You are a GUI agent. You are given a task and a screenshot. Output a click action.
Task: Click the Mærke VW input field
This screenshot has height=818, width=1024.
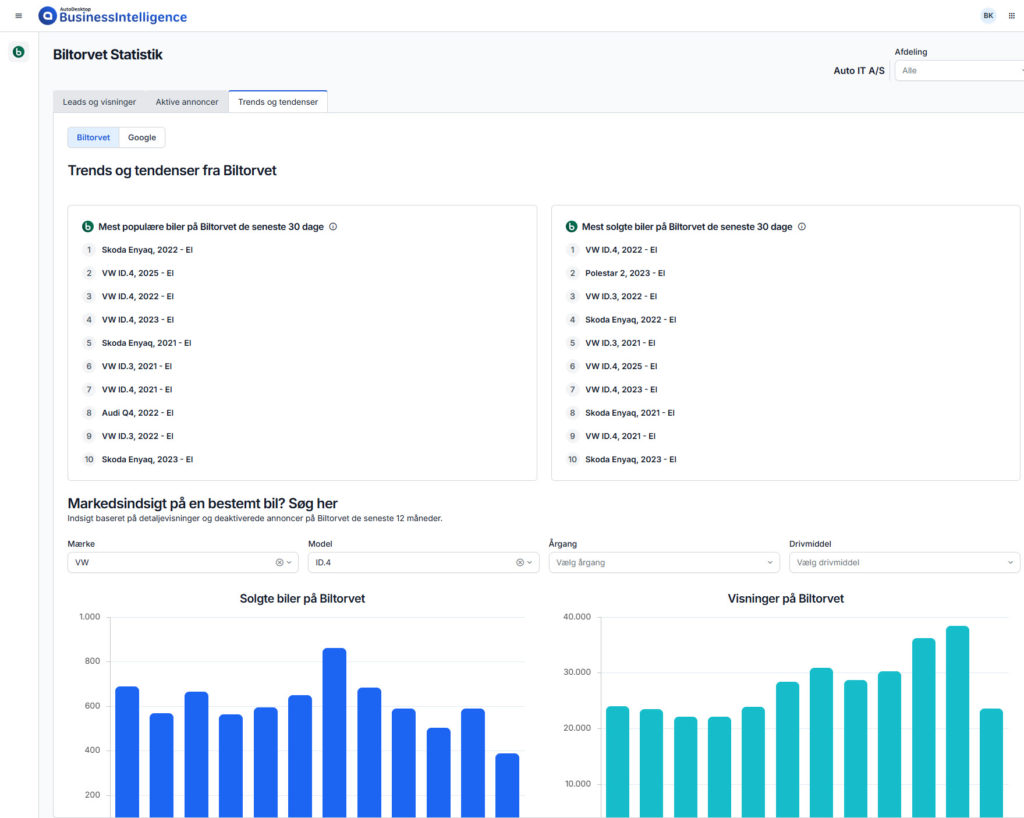click(x=183, y=562)
